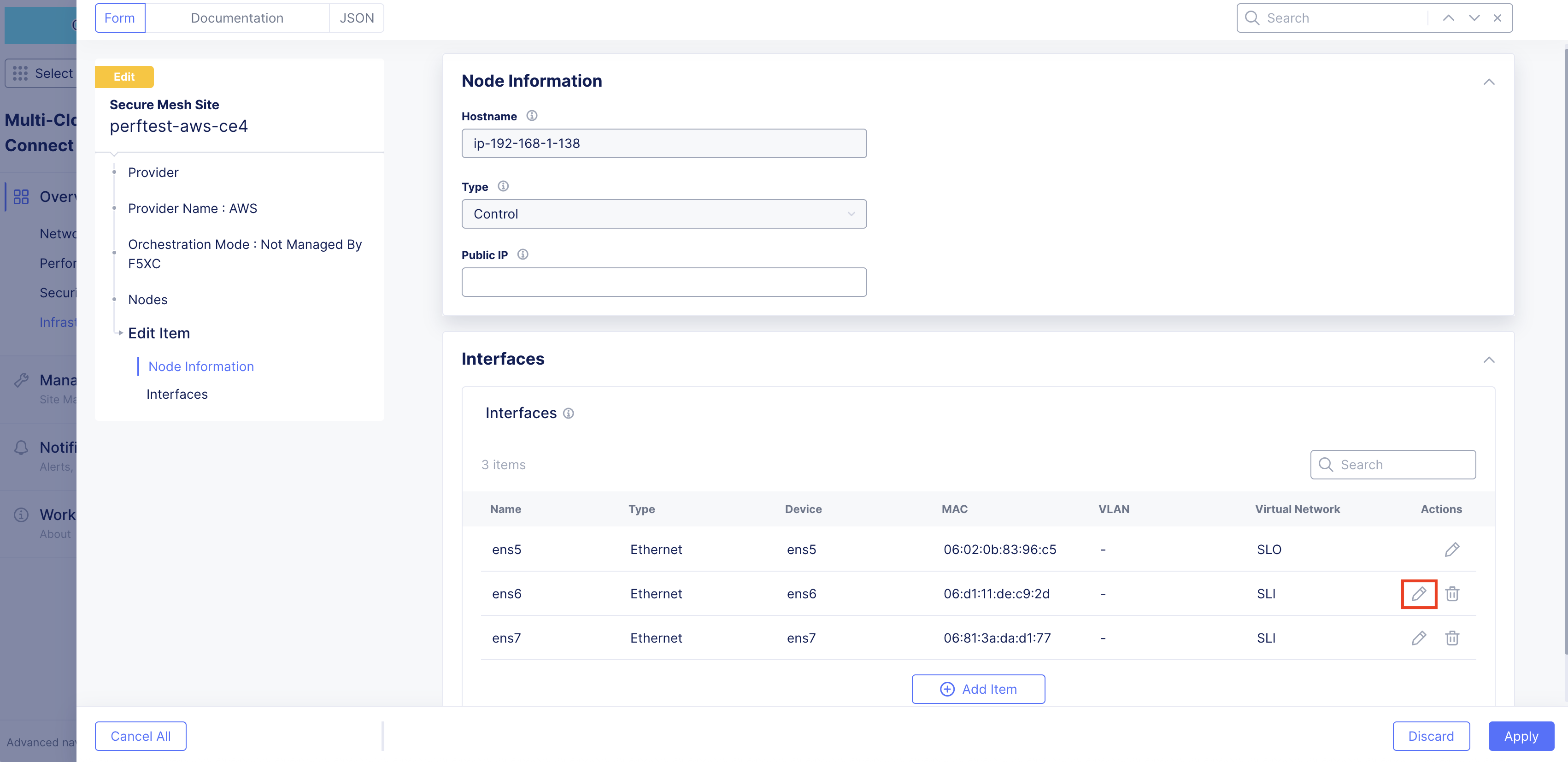Screen dimensions: 1568x762
Task: Click inside the Public IP input field
Action: (x=664, y=281)
